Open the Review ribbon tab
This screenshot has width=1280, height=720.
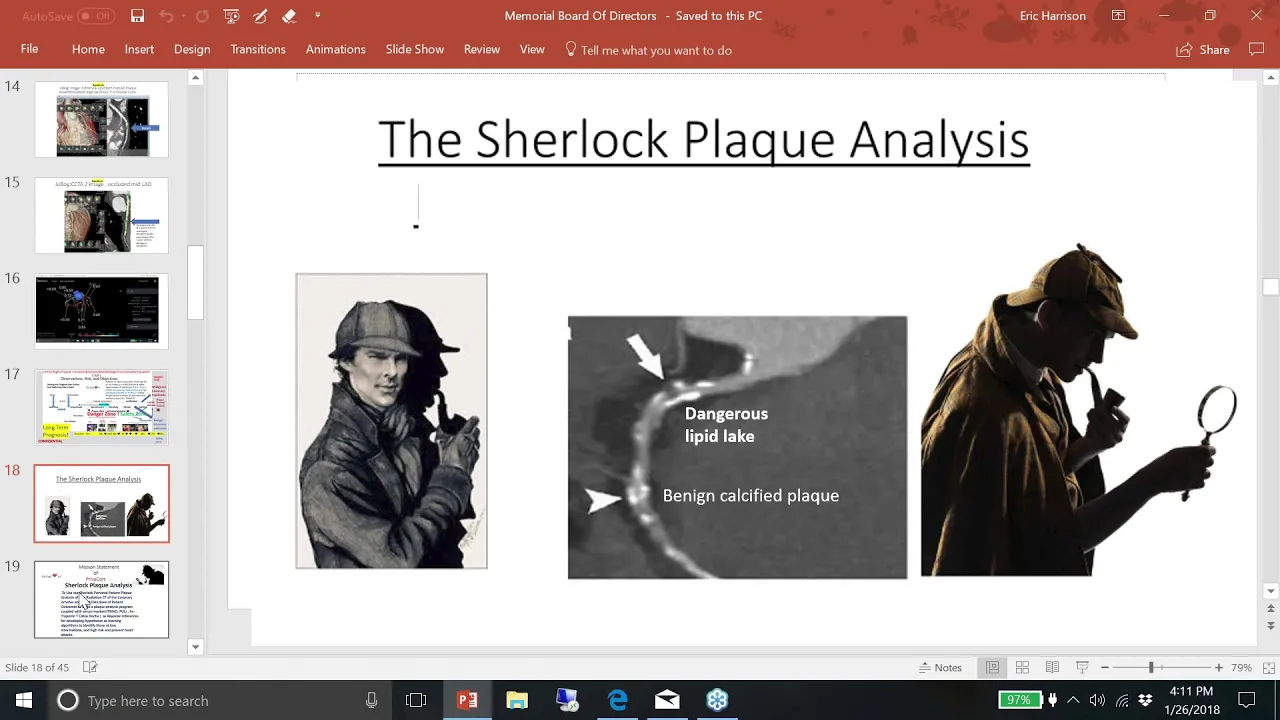coord(482,49)
